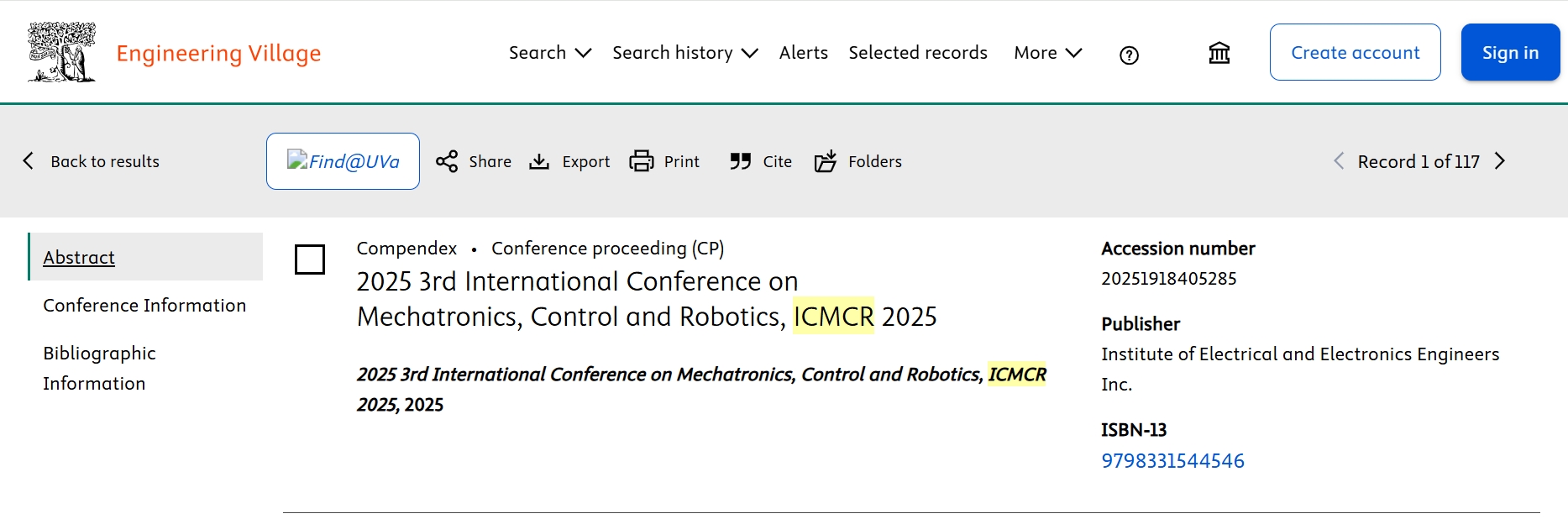
Task: Click the Engineering Village title link
Action: click(x=218, y=53)
